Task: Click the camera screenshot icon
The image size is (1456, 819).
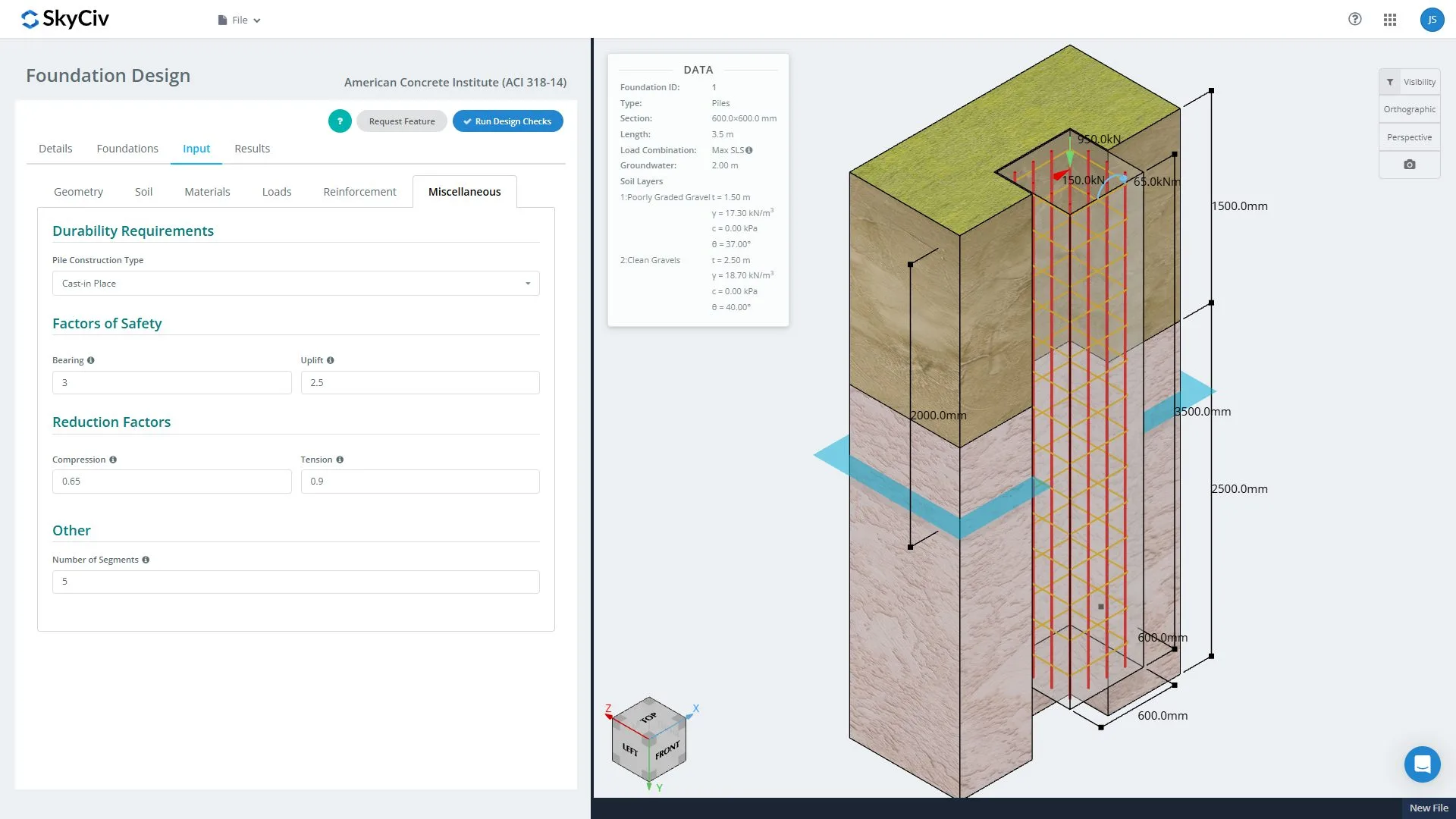Action: [1409, 165]
